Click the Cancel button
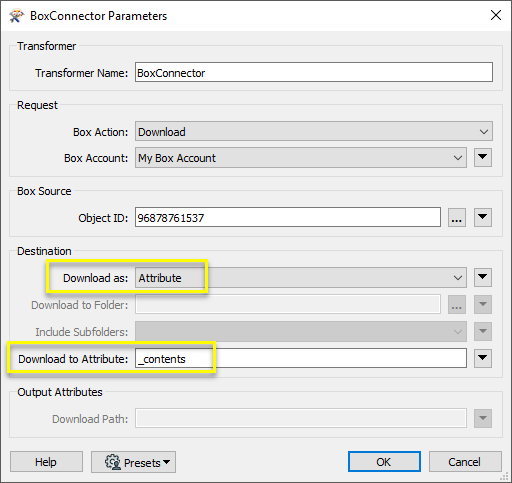 [465, 462]
